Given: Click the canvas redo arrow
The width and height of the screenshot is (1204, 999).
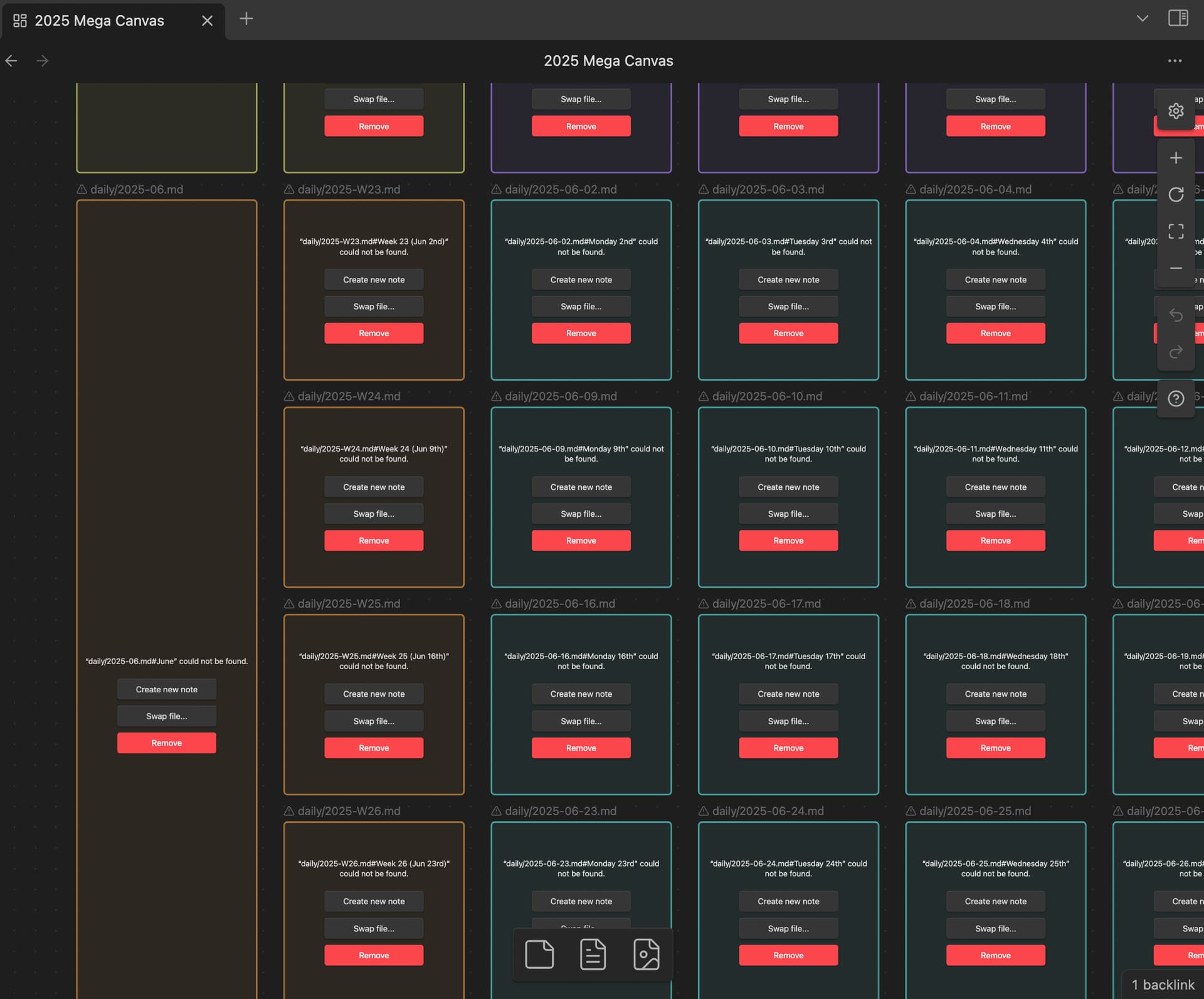Looking at the screenshot, I should tap(1176, 352).
